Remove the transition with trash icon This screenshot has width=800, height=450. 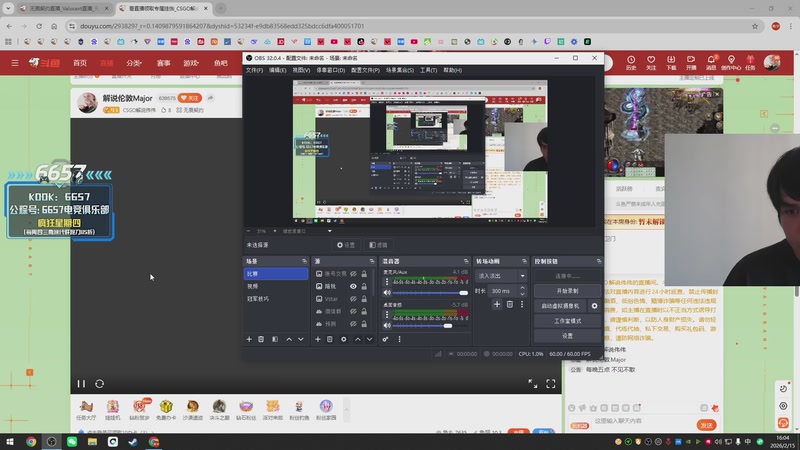(x=510, y=305)
